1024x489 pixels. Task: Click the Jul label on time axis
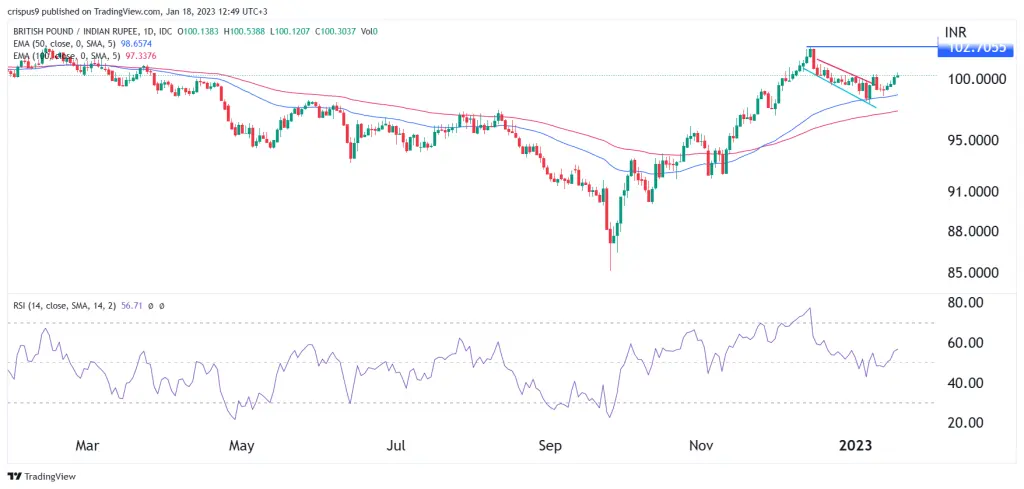[396, 446]
